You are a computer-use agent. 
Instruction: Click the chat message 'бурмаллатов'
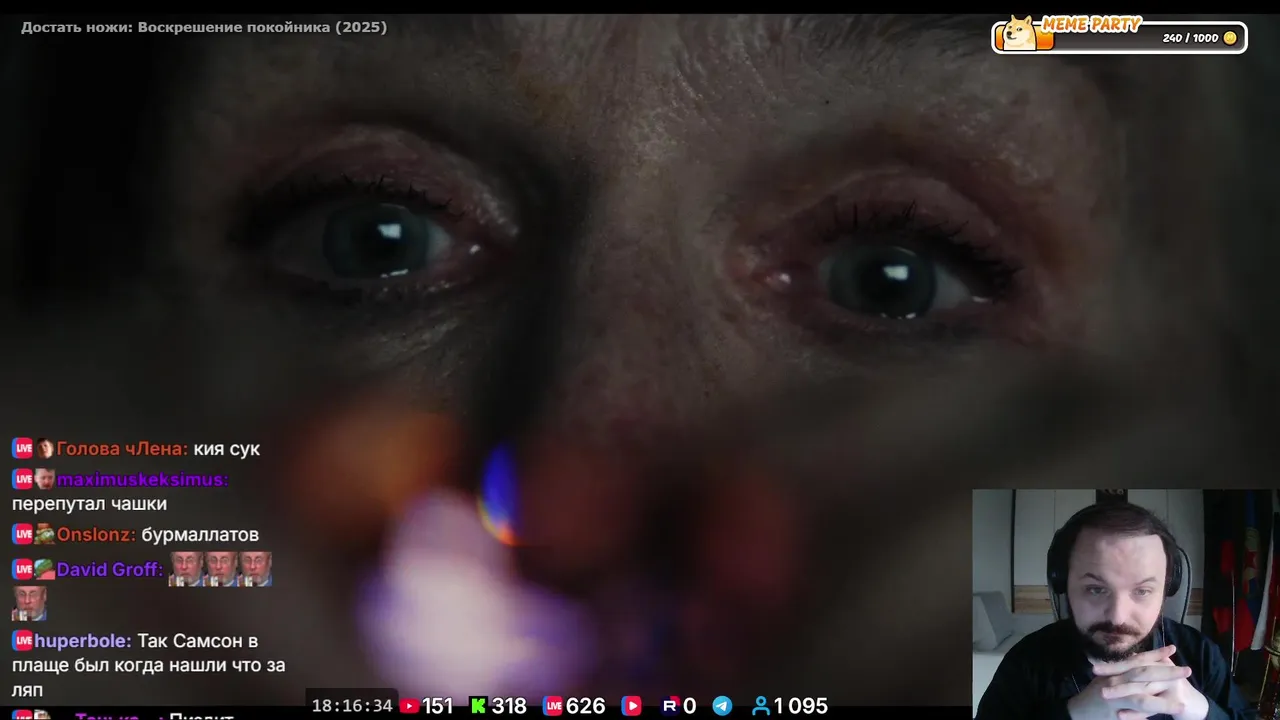point(200,535)
